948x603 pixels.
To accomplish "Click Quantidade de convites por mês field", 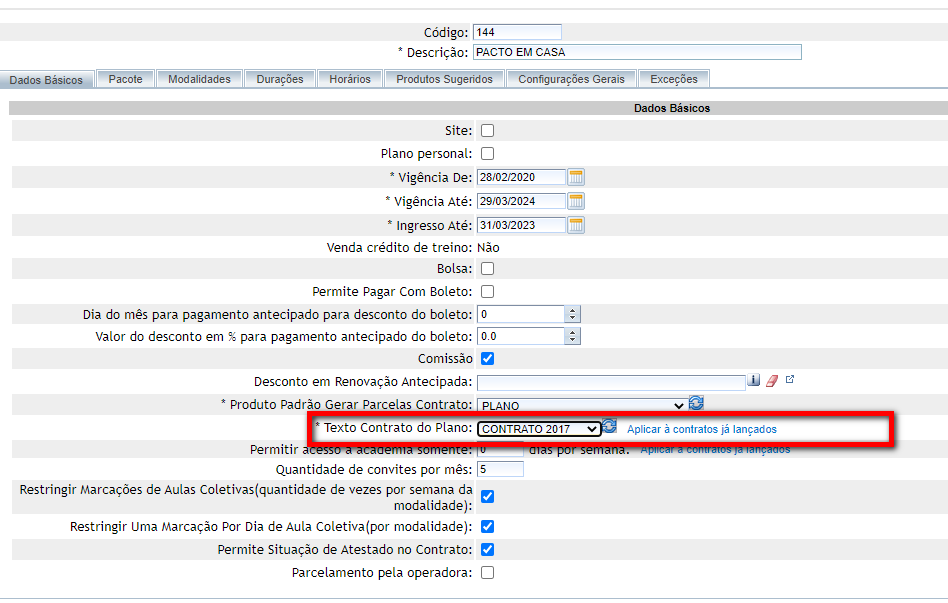I will pos(500,469).
